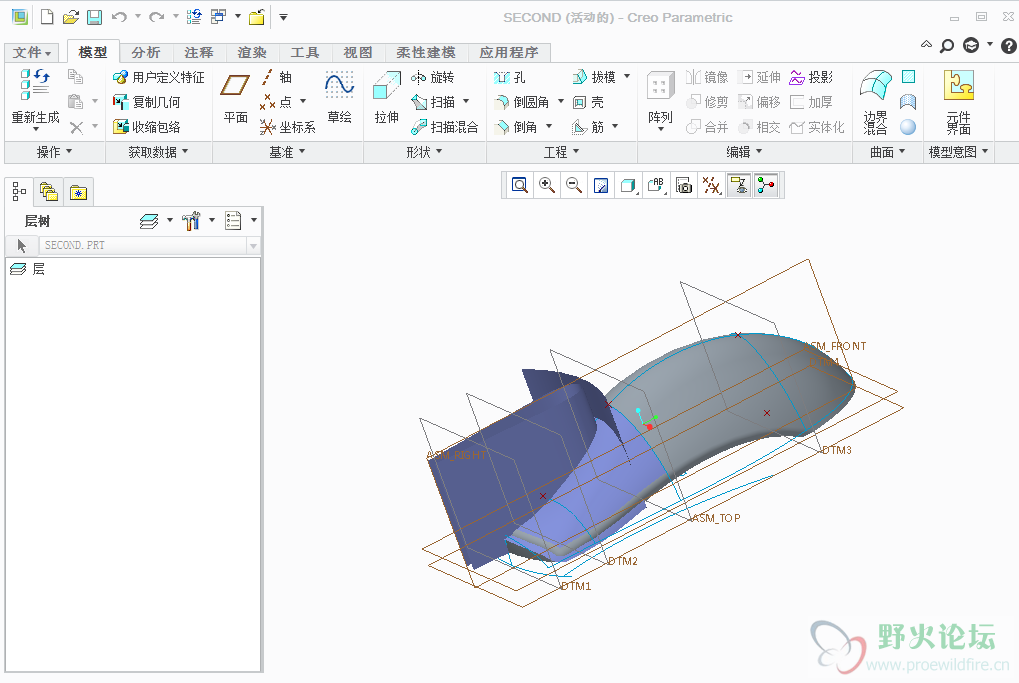Select the Project (投影) tool

pyautogui.click(x=811, y=77)
